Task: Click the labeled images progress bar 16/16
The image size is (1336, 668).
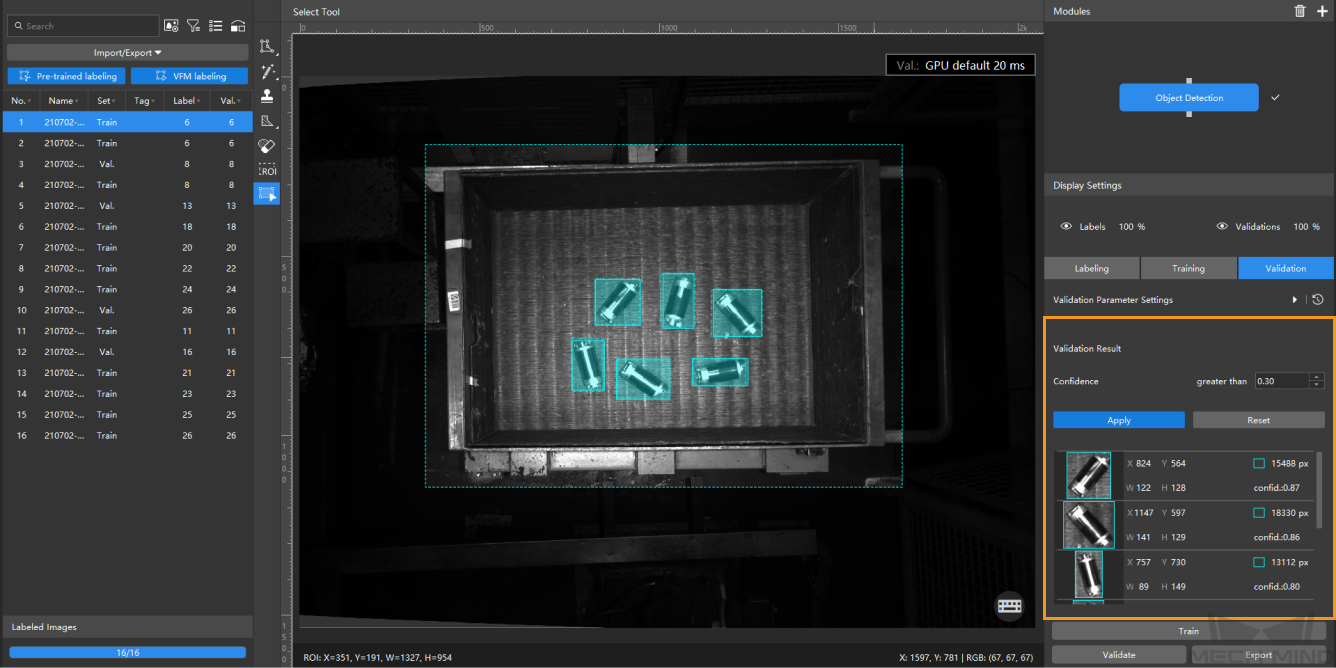Action: [x=127, y=652]
